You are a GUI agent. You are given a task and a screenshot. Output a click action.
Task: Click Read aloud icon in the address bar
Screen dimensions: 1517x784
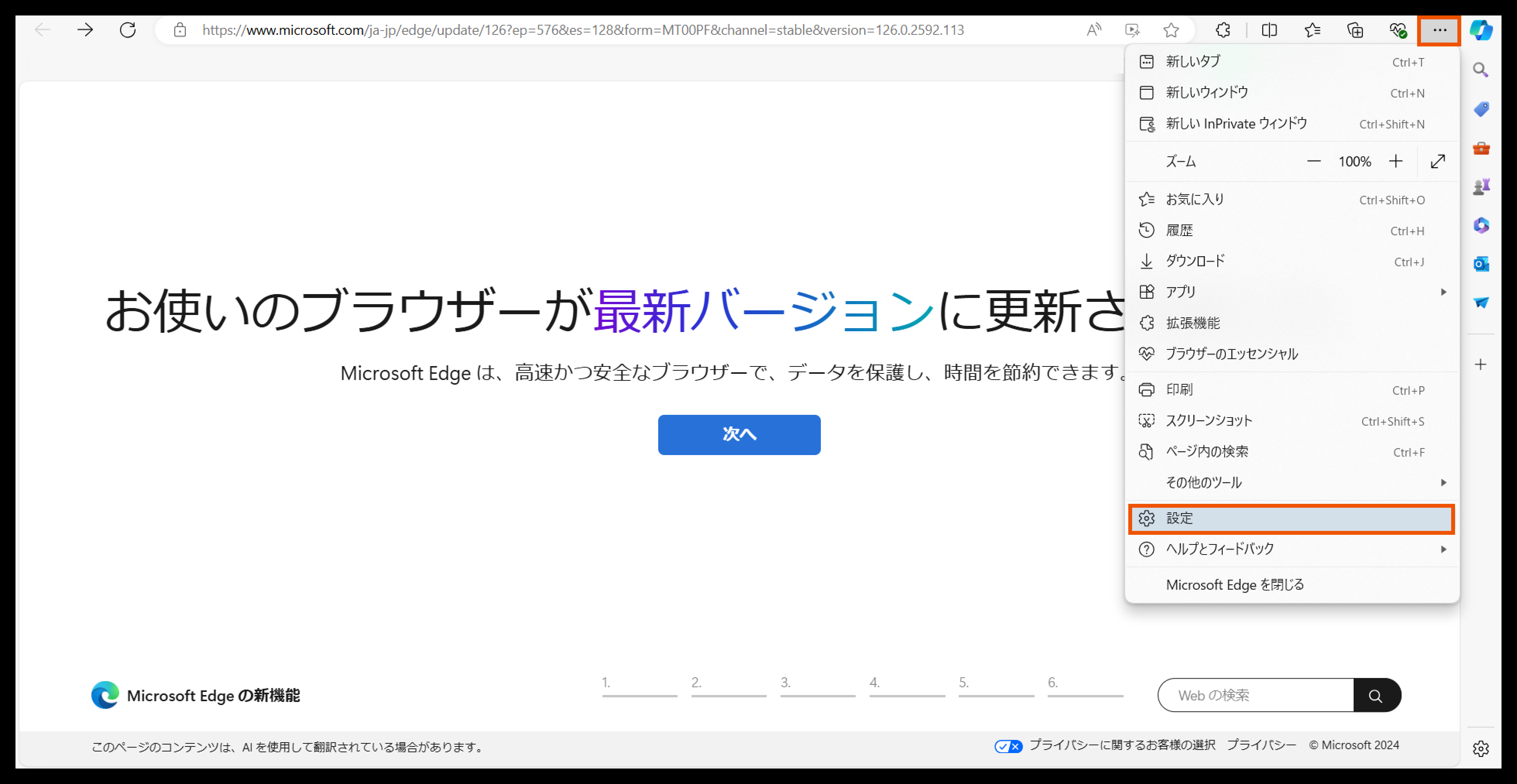(1093, 30)
